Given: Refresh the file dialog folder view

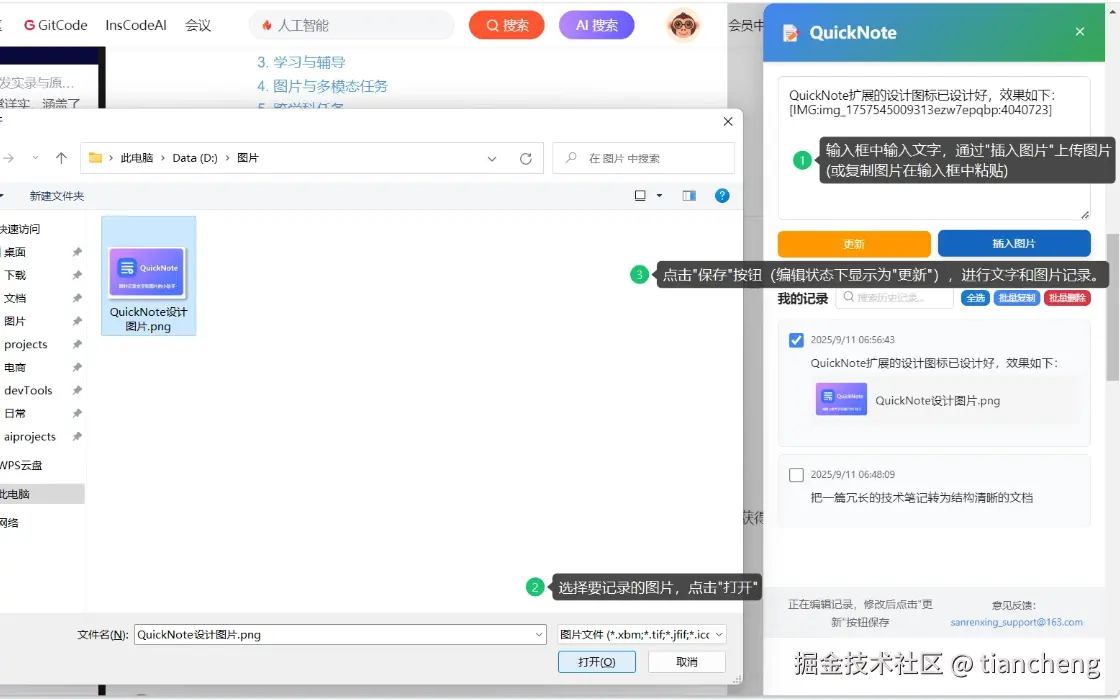Looking at the screenshot, I should point(525,158).
